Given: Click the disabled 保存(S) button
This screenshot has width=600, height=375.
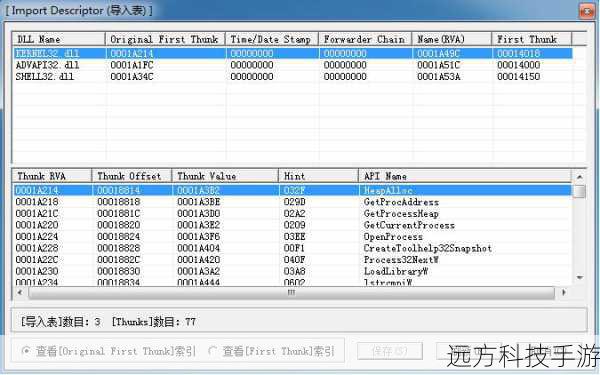Looking at the screenshot, I should click(x=390, y=351).
